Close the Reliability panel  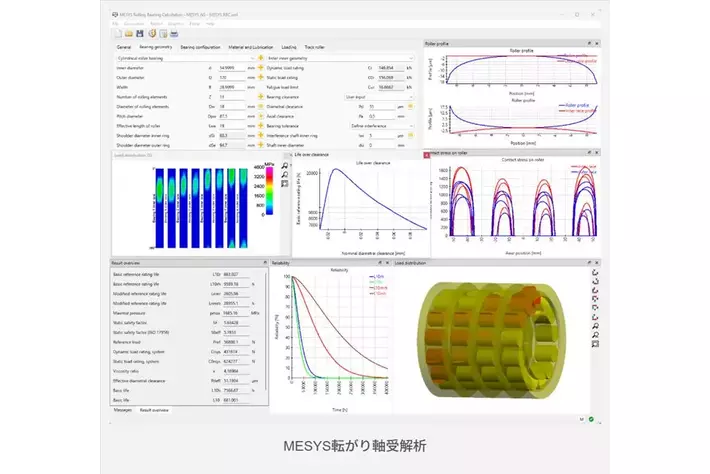[x=387, y=263]
